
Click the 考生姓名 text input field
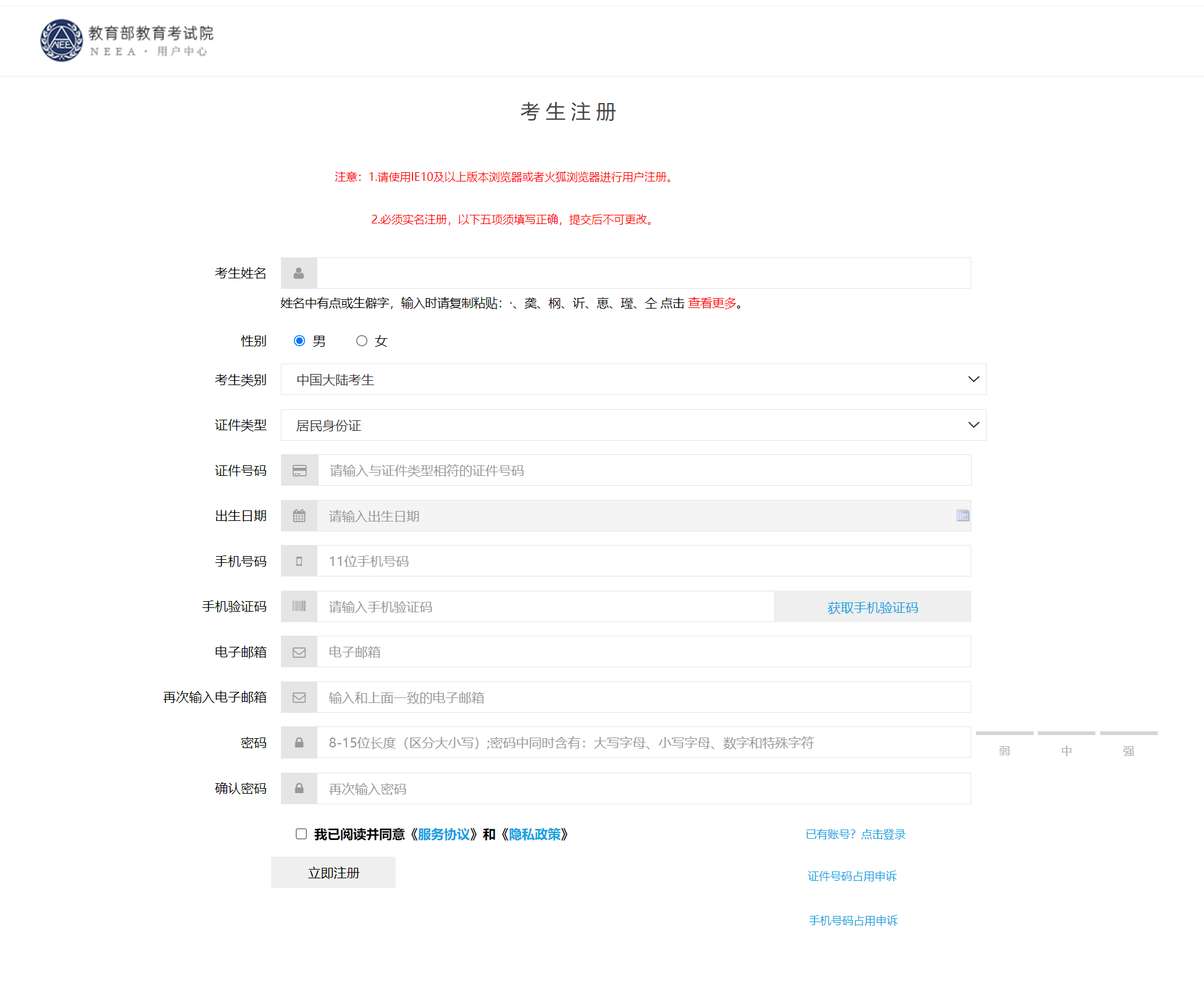pos(643,273)
